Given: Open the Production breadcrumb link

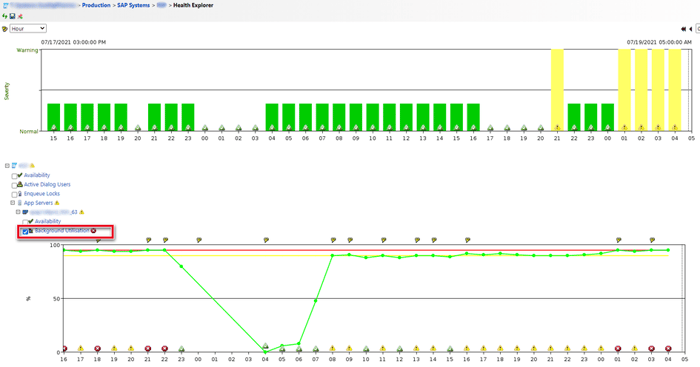Looking at the screenshot, I should coord(96,5).
